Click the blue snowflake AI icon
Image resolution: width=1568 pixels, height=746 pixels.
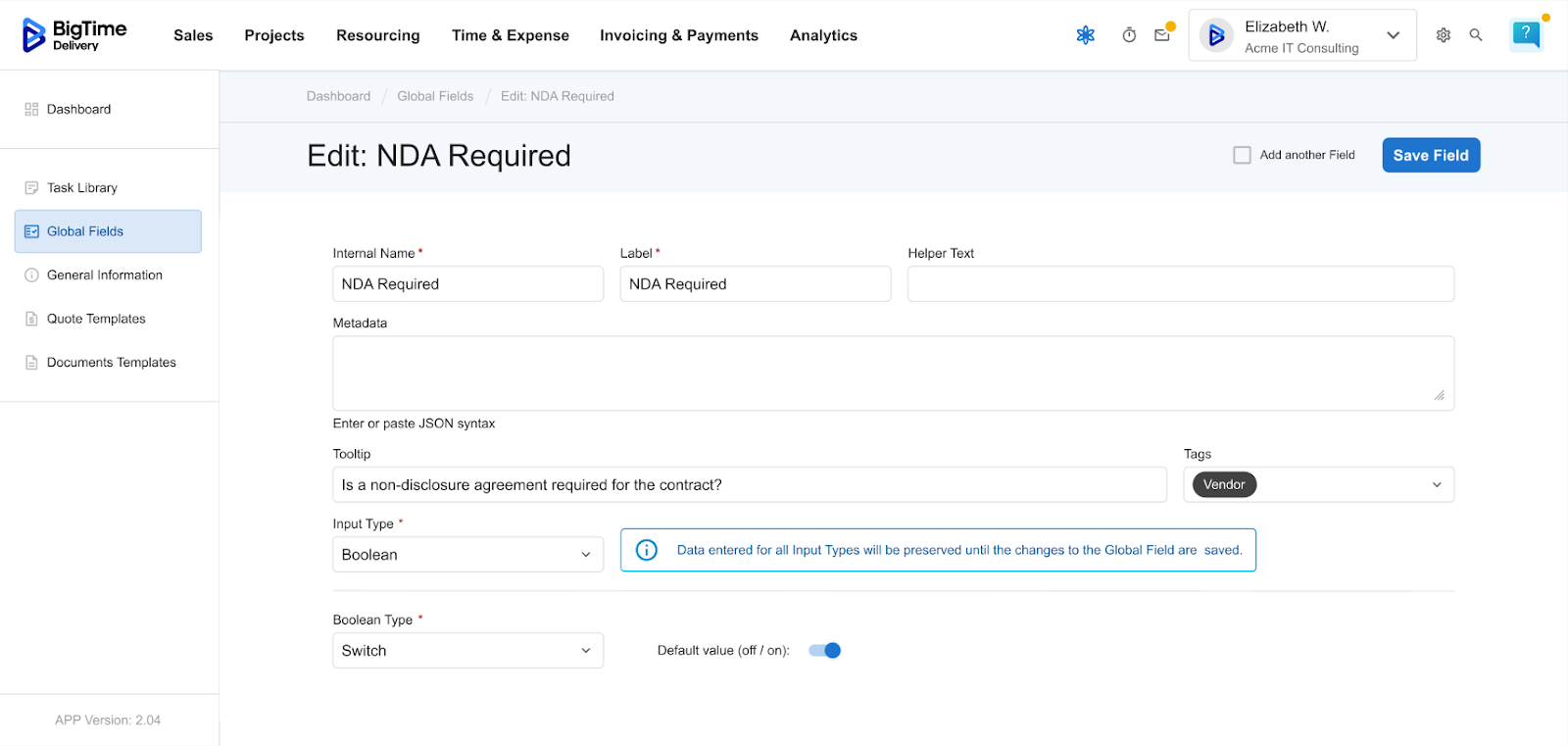[x=1086, y=35]
